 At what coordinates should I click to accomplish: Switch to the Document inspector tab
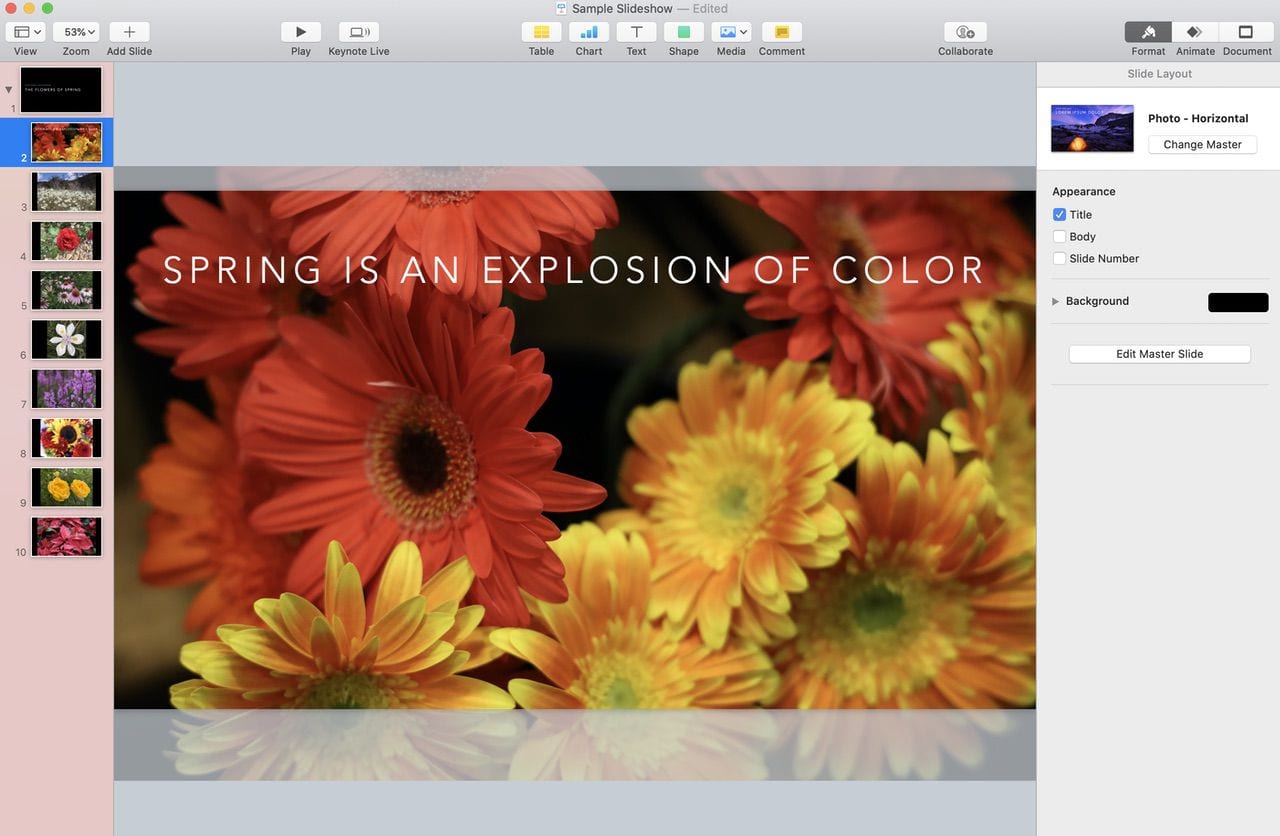click(1246, 32)
